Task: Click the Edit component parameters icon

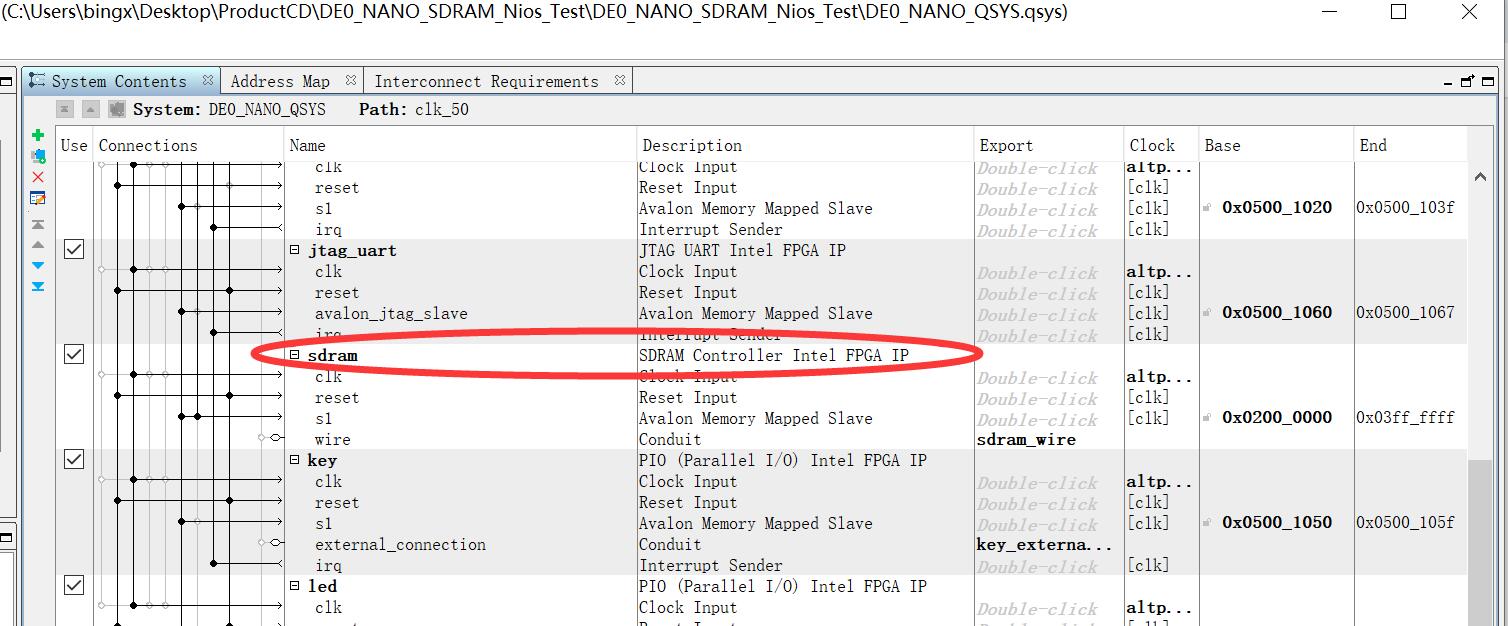Action: tap(38, 198)
